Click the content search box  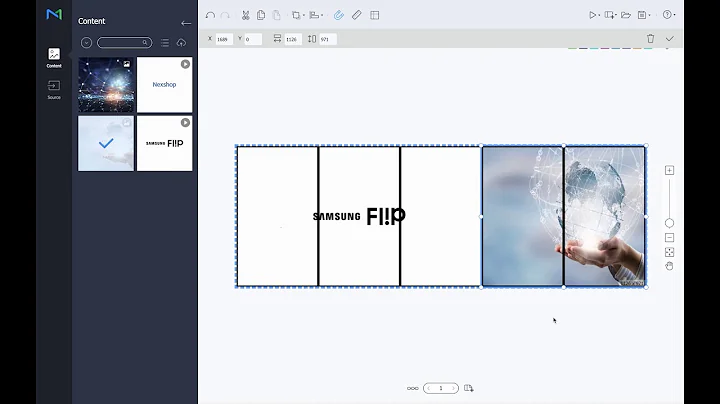[124, 43]
